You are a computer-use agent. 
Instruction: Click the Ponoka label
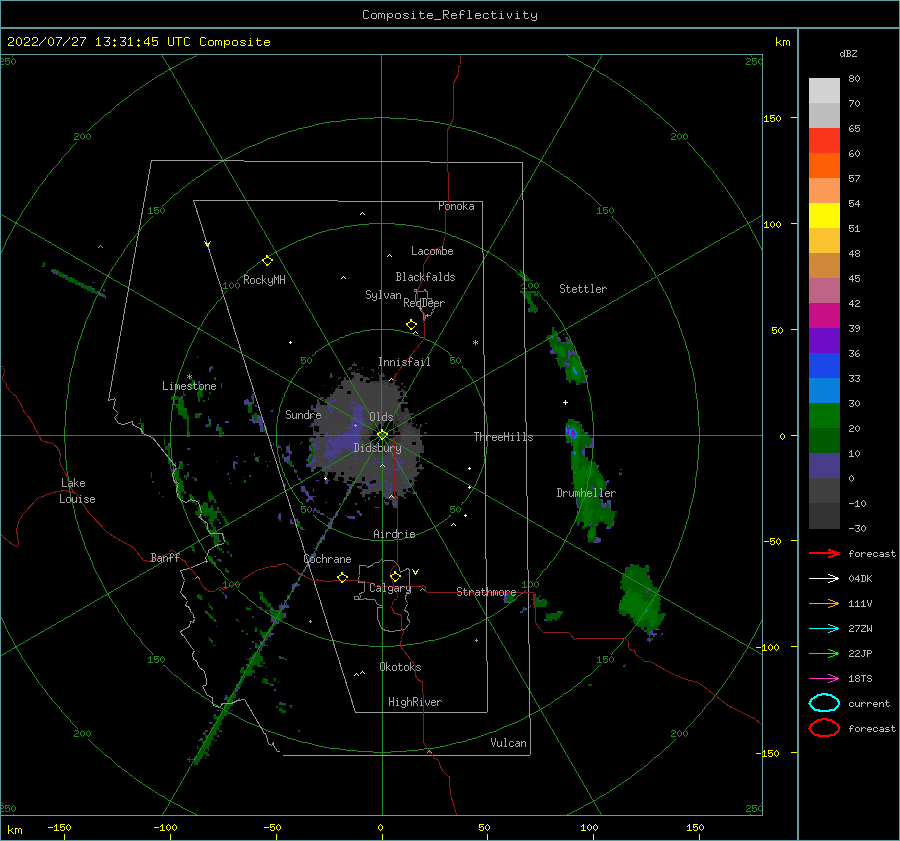456,206
